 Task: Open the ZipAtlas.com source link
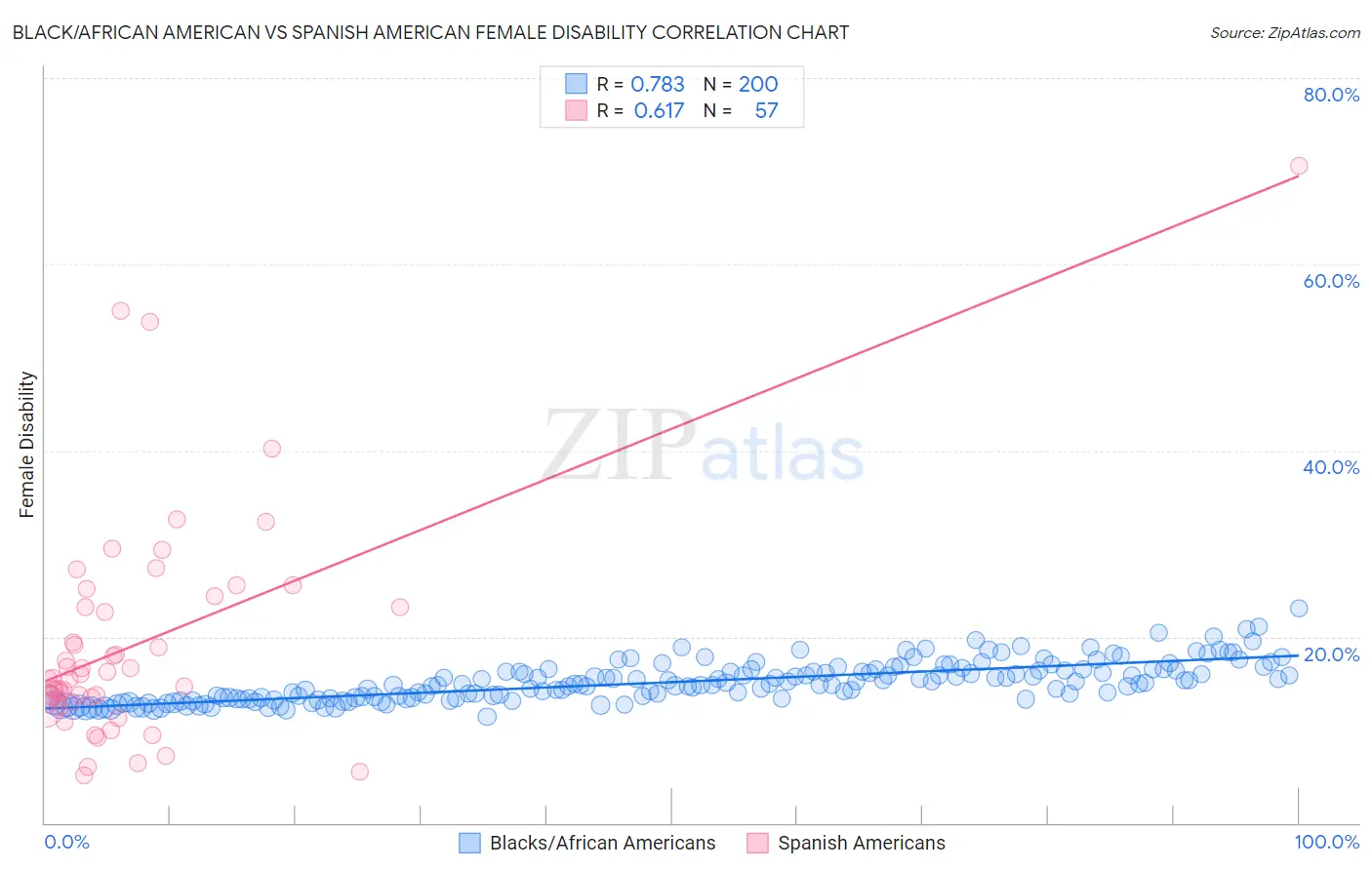click(1284, 32)
